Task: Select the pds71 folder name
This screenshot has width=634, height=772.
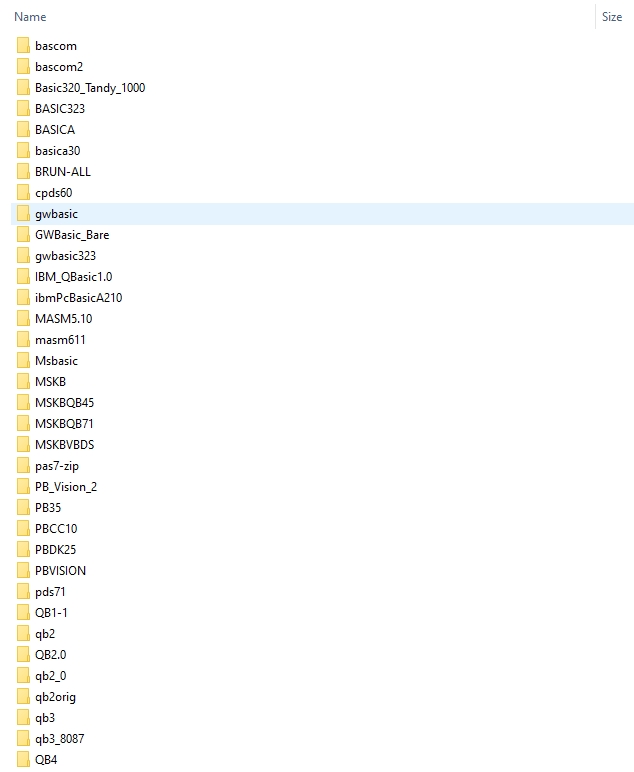Action: (50, 592)
